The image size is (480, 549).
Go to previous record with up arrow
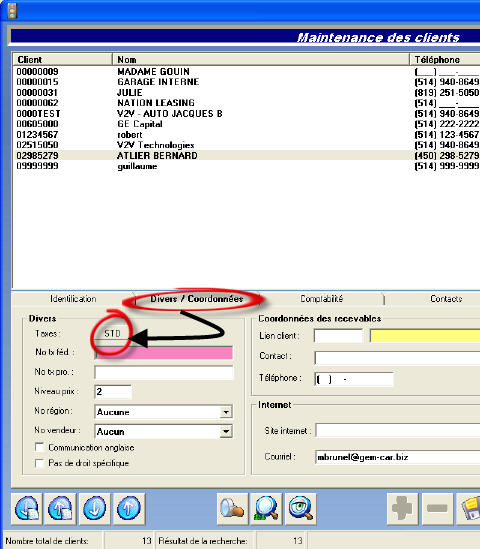pyautogui.click(x=129, y=508)
